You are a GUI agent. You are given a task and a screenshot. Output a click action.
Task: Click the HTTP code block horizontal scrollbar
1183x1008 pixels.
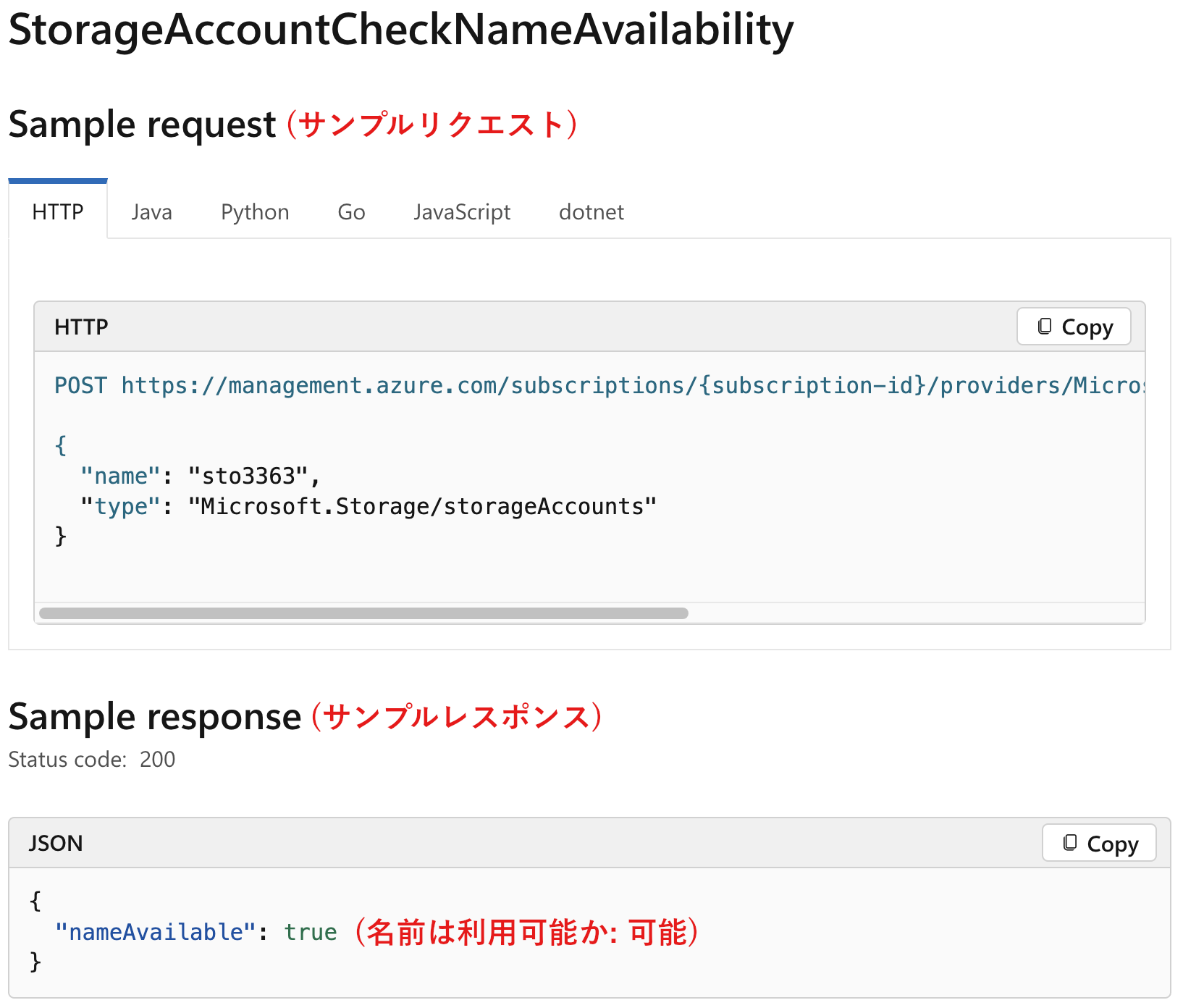click(x=363, y=613)
